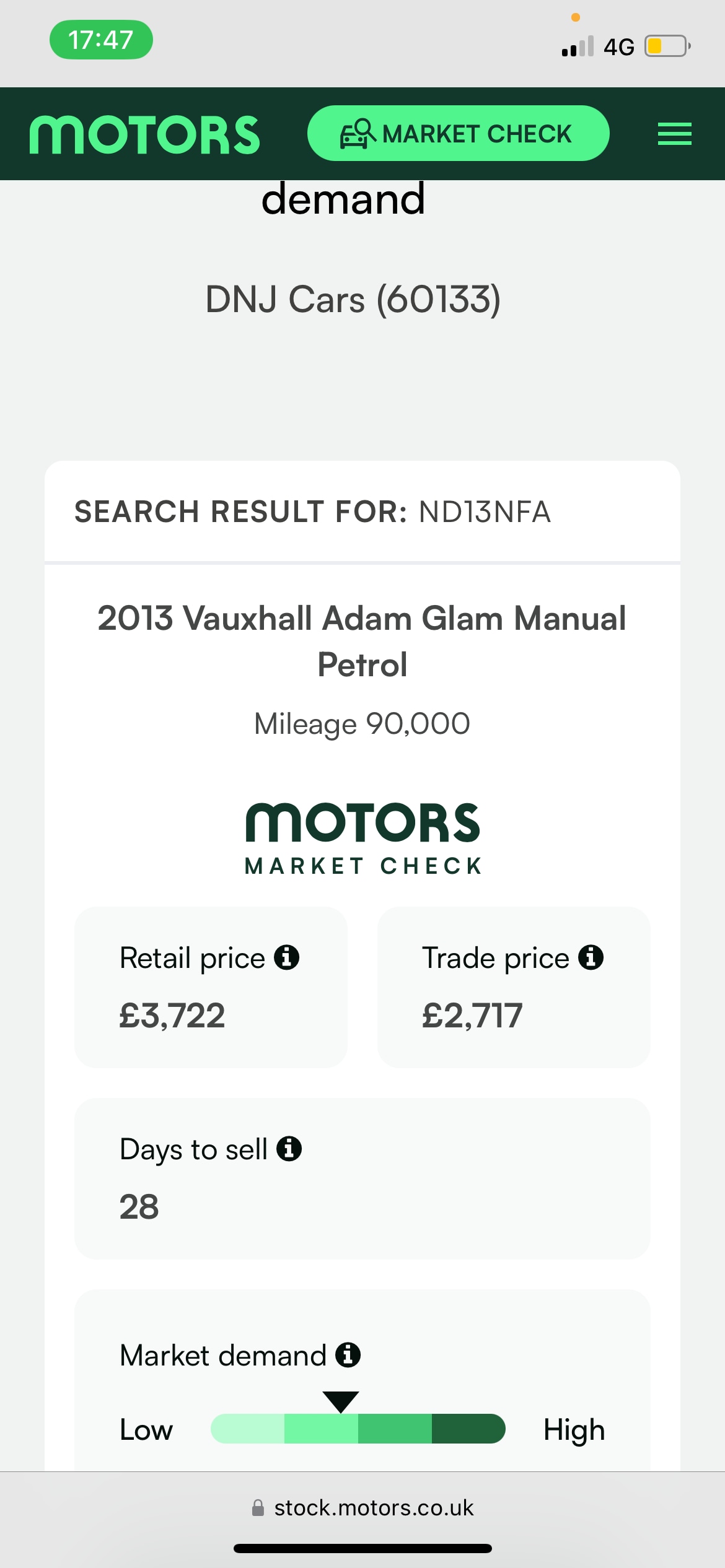Tap the Retail price £3,722 card
This screenshot has width=725, height=1568.
[x=211, y=987]
